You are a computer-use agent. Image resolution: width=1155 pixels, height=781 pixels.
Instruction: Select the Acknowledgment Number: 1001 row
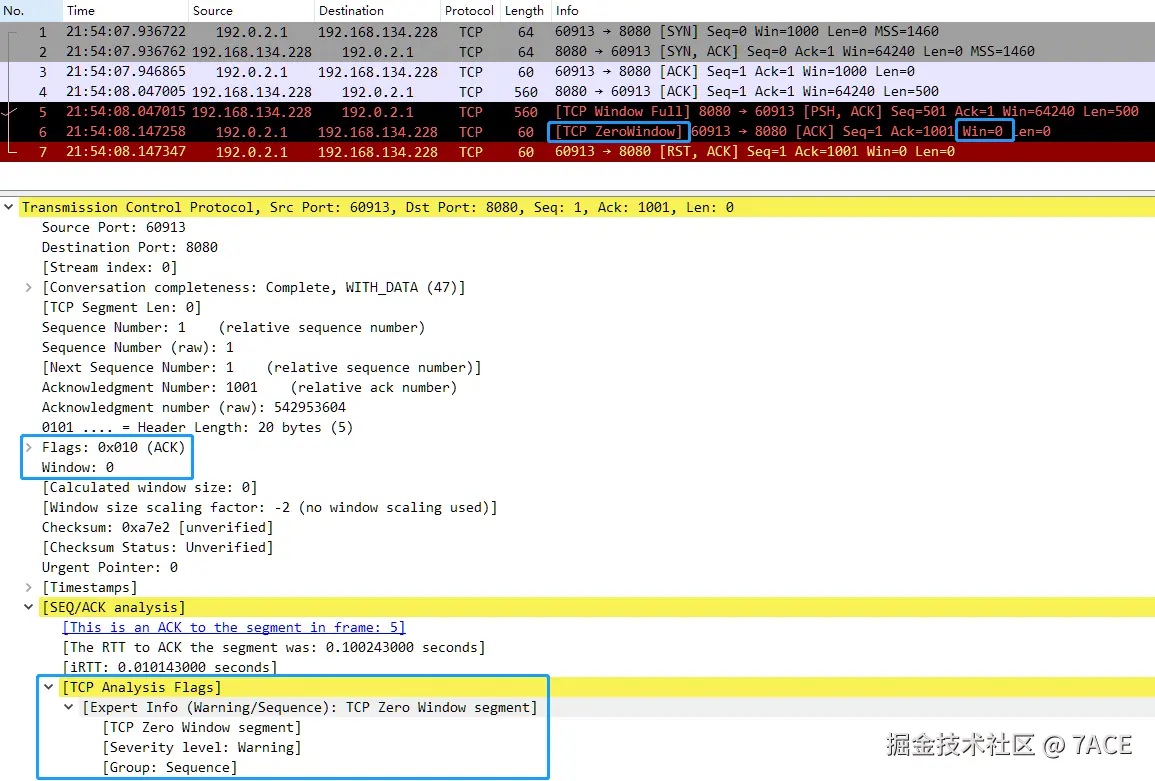point(249,387)
